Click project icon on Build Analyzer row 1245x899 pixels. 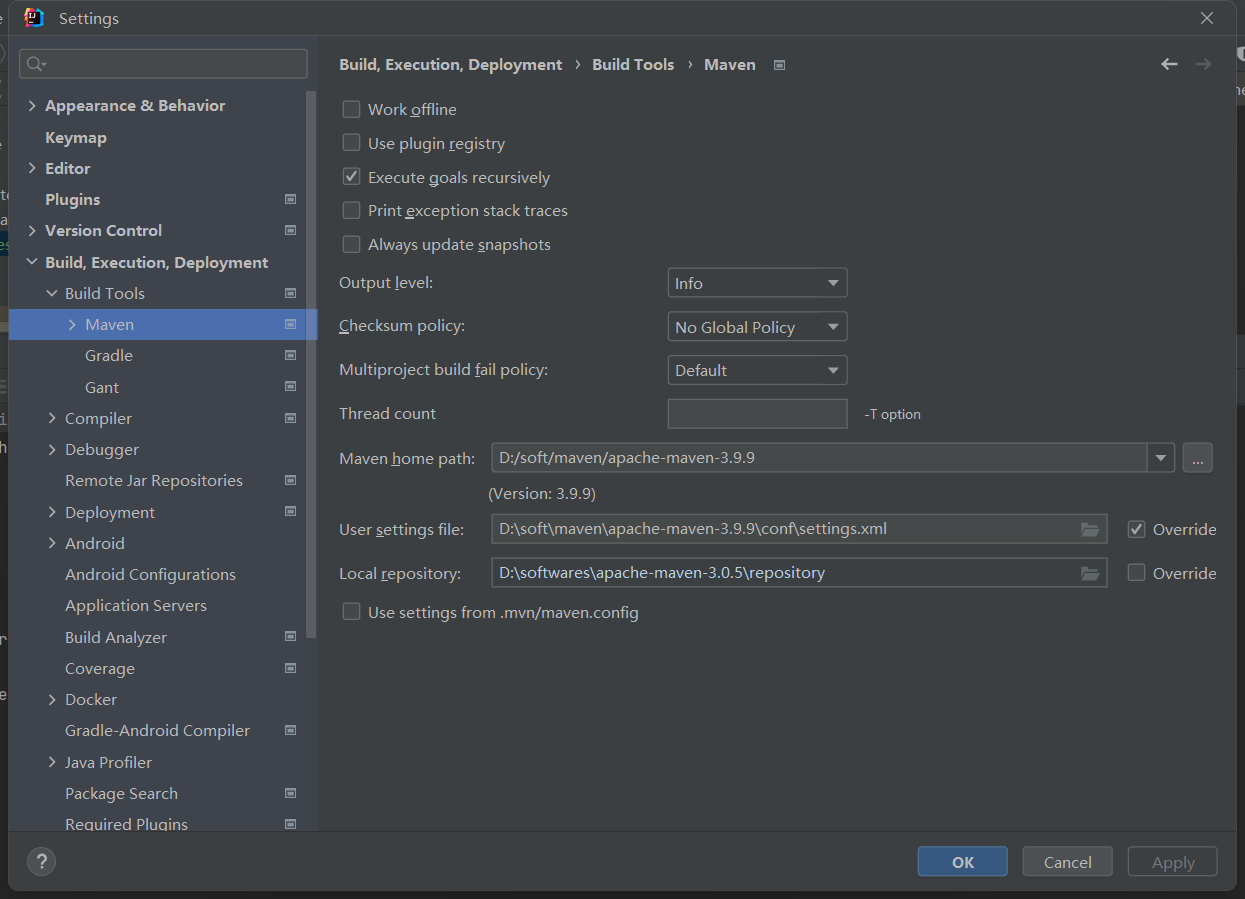[290, 637]
